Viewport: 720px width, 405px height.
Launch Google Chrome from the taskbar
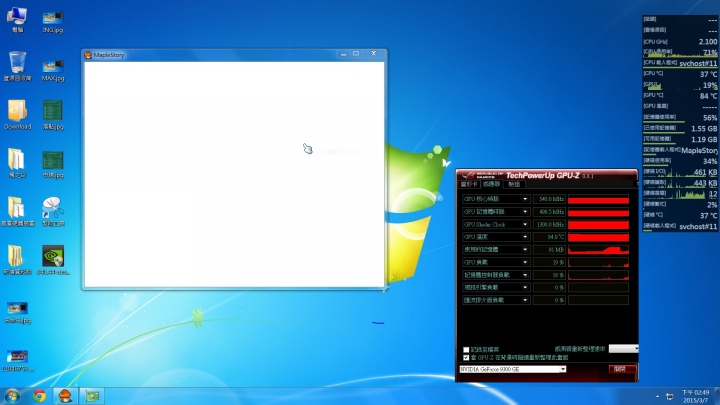(x=39, y=396)
